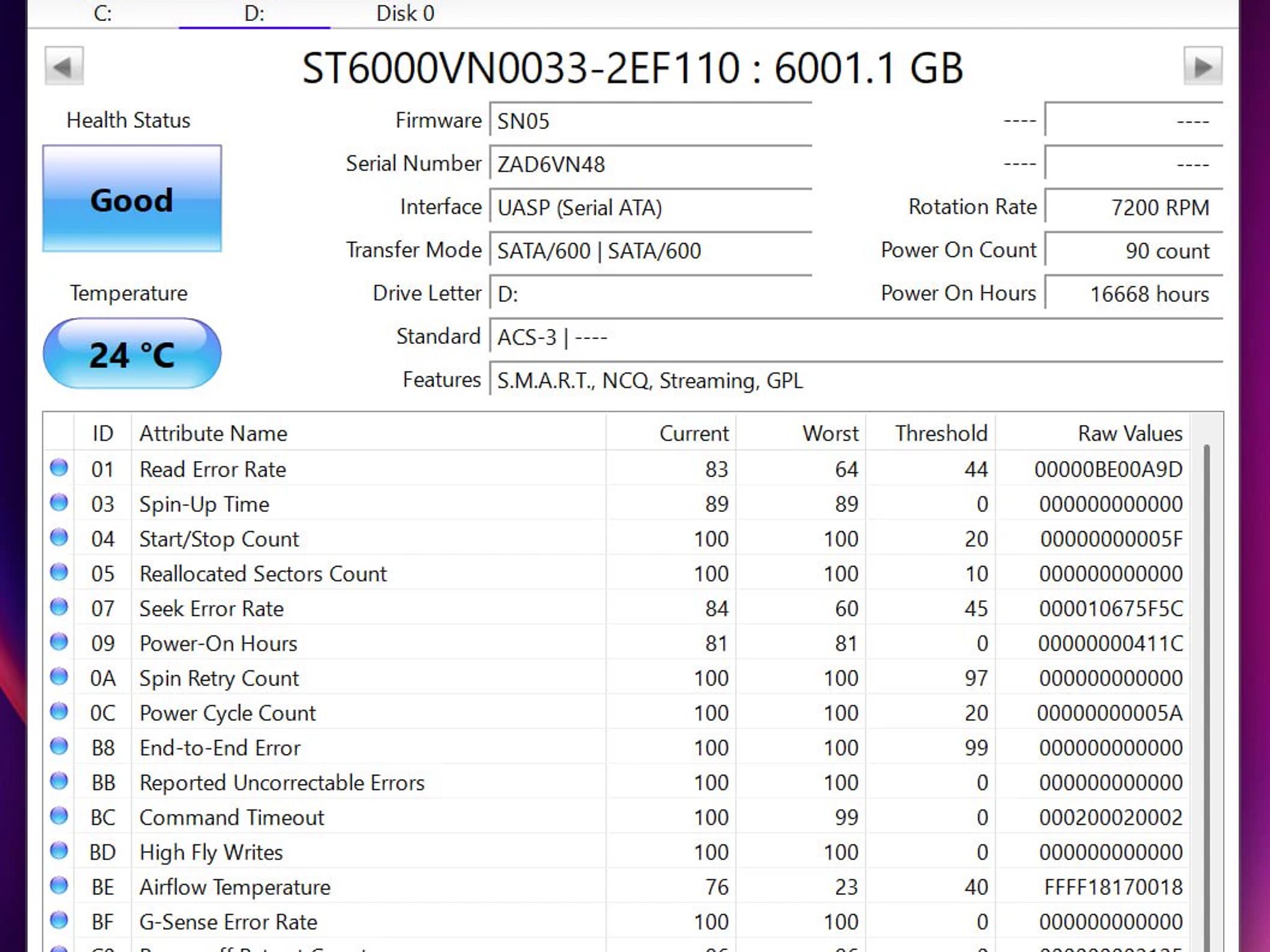Click raw value 00000BE00A9D

click(1108, 469)
